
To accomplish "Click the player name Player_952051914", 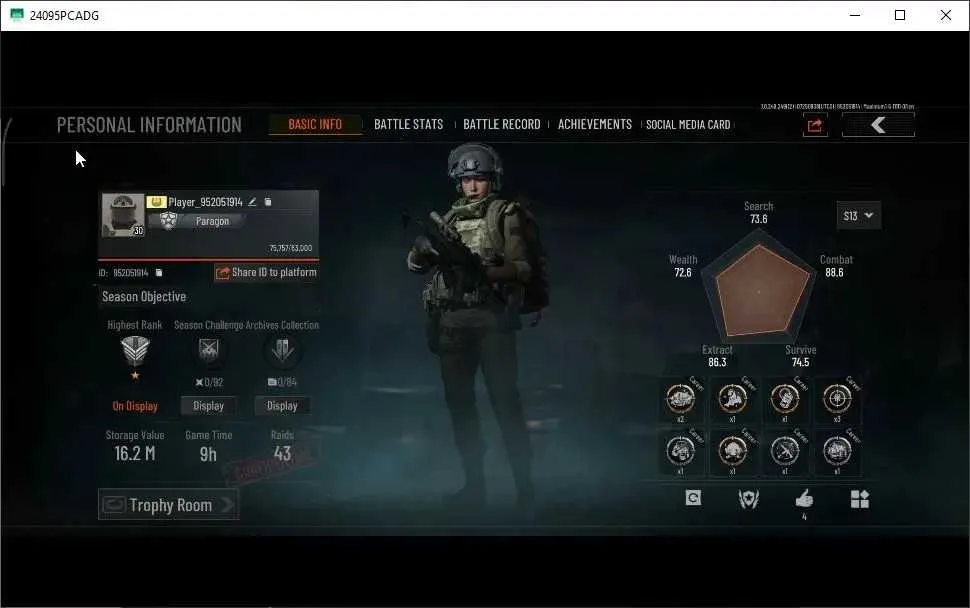I will pos(205,202).
